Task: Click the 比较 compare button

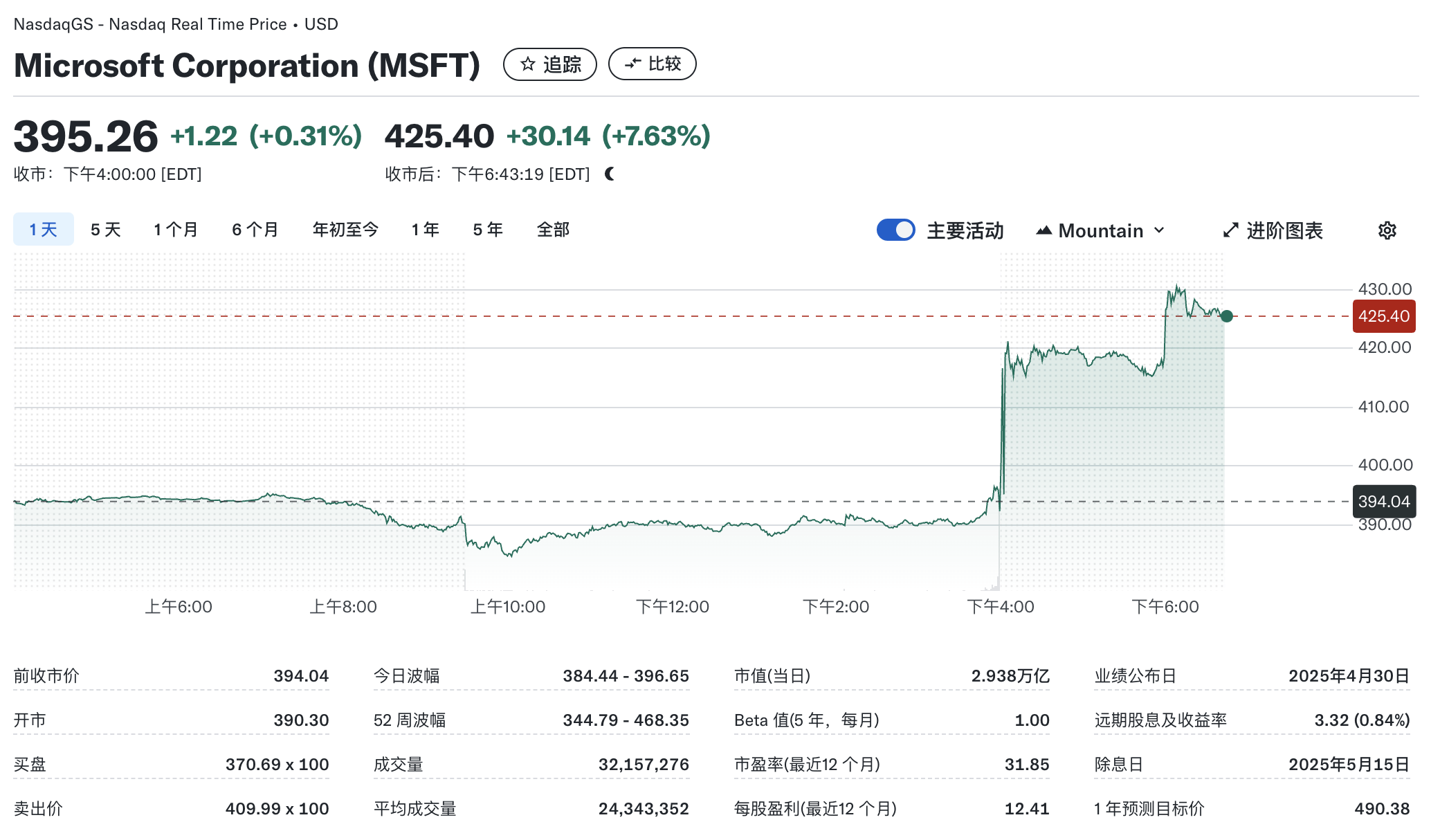Action: (x=652, y=64)
